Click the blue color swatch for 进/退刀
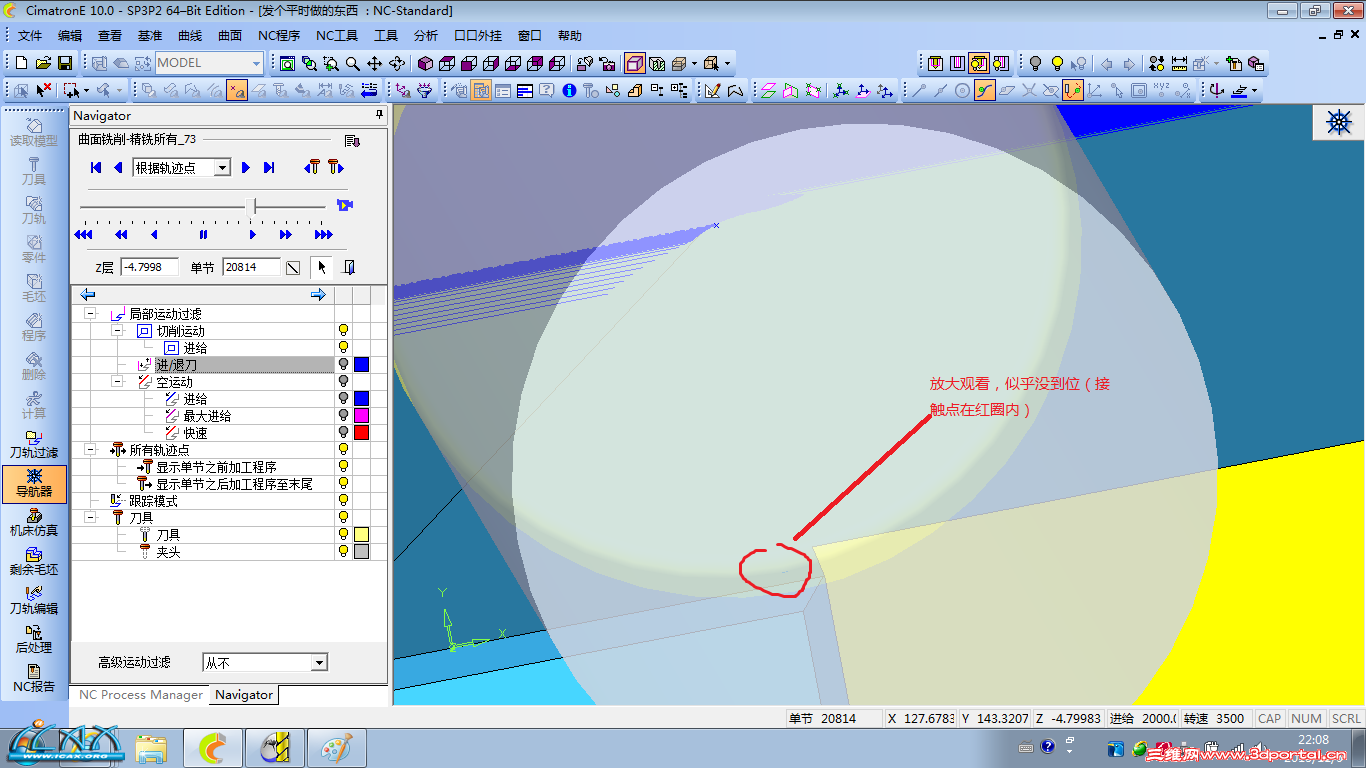The height and width of the screenshot is (768, 1366). [361, 365]
